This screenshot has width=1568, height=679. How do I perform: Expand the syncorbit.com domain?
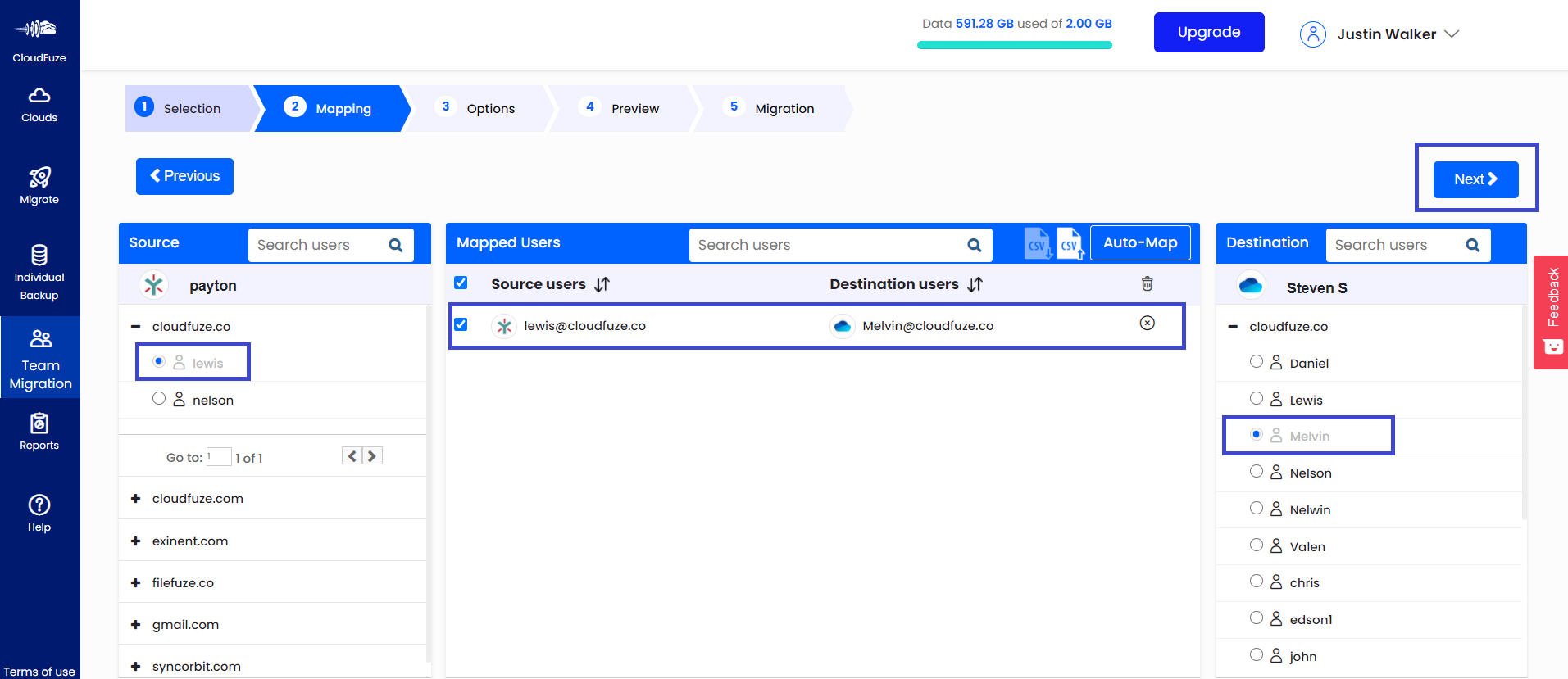tap(136, 666)
